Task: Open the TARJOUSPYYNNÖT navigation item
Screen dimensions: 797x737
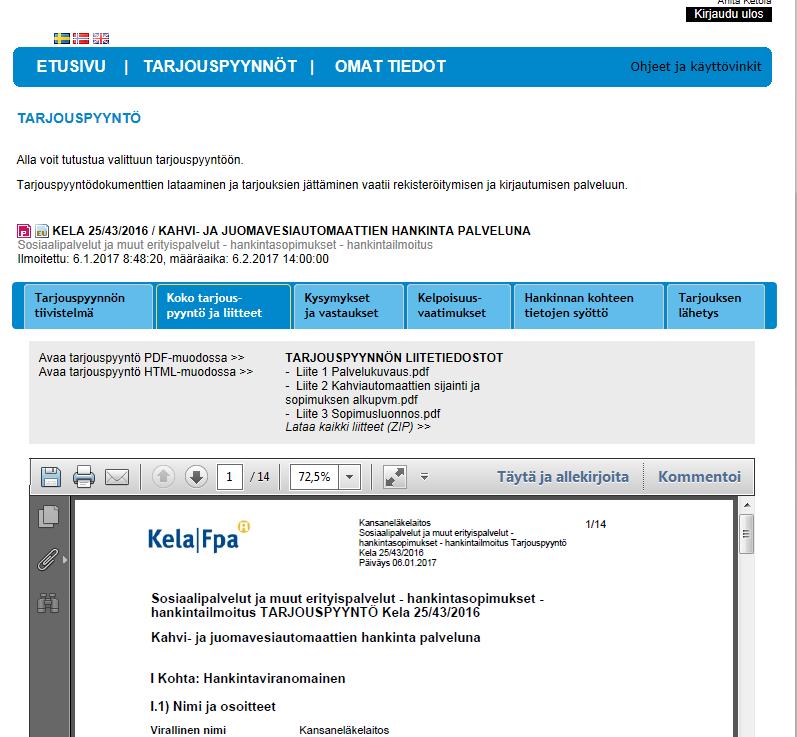Action: (220, 67)
